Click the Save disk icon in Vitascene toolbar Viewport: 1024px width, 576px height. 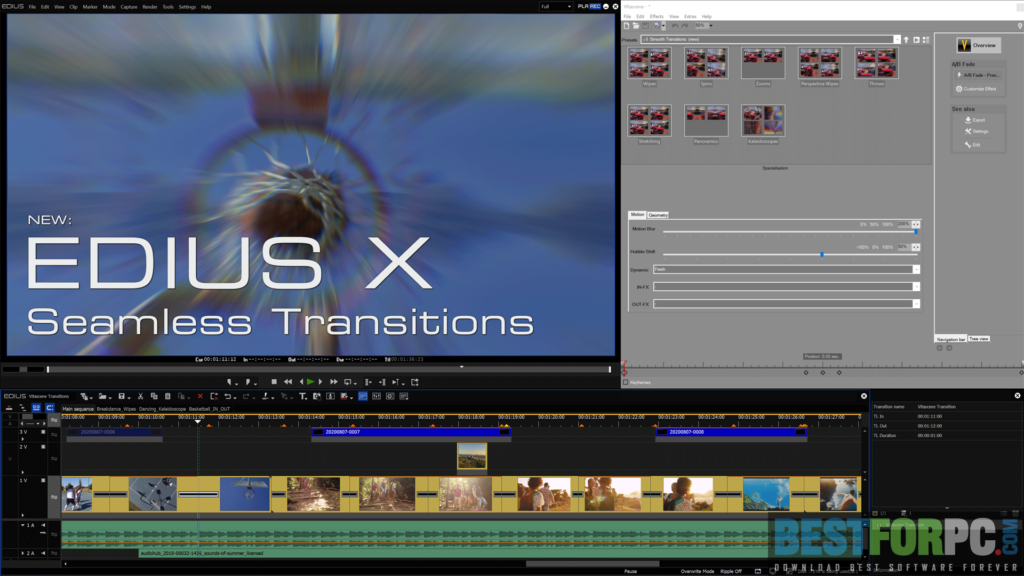645,26
